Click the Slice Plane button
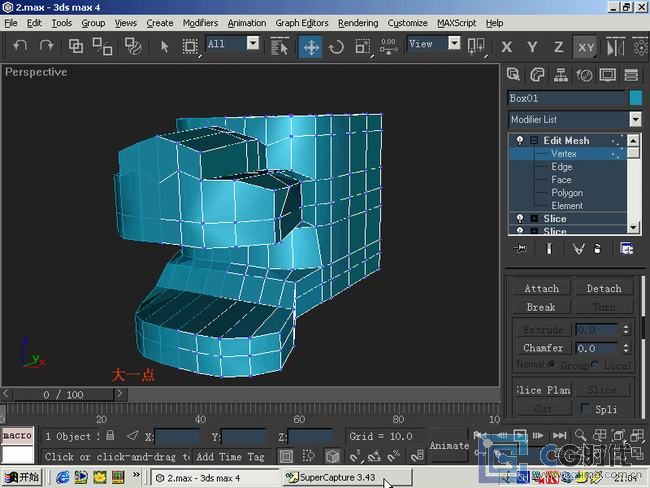This screenshot has width=650, height=488. [543, 390]
